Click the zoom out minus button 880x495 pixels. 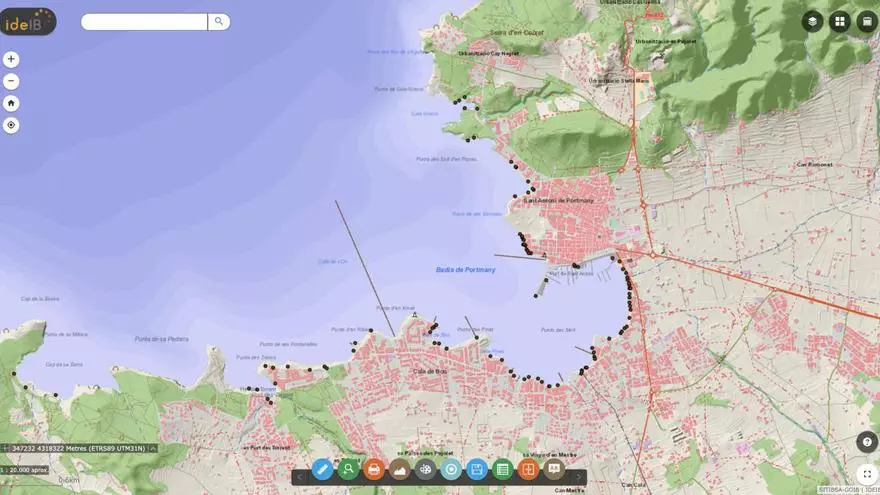pos(11,81)
